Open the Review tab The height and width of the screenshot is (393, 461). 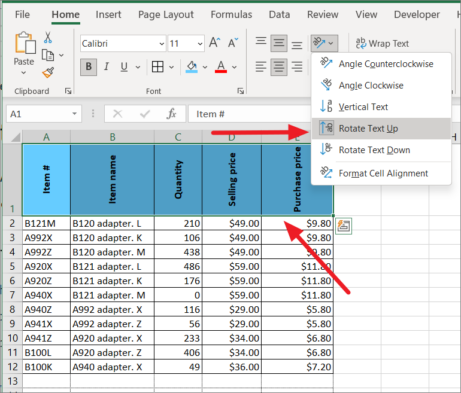click(323, 15)
